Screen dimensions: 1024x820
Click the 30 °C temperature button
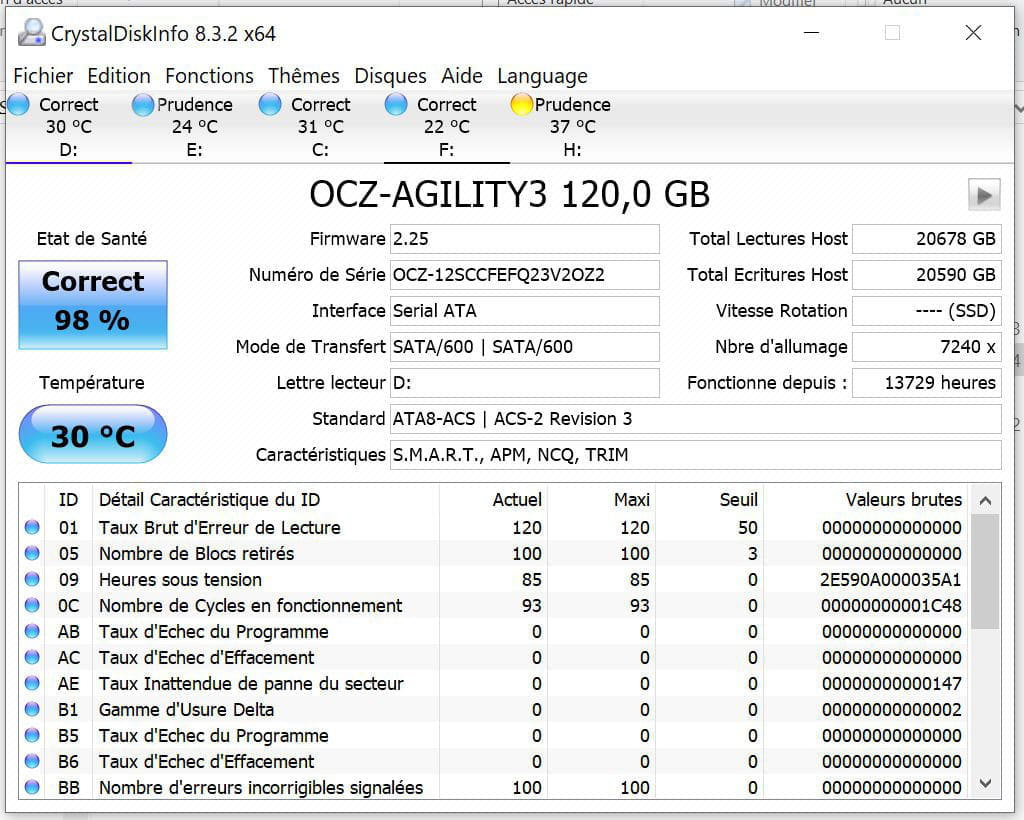pos(93,434)
